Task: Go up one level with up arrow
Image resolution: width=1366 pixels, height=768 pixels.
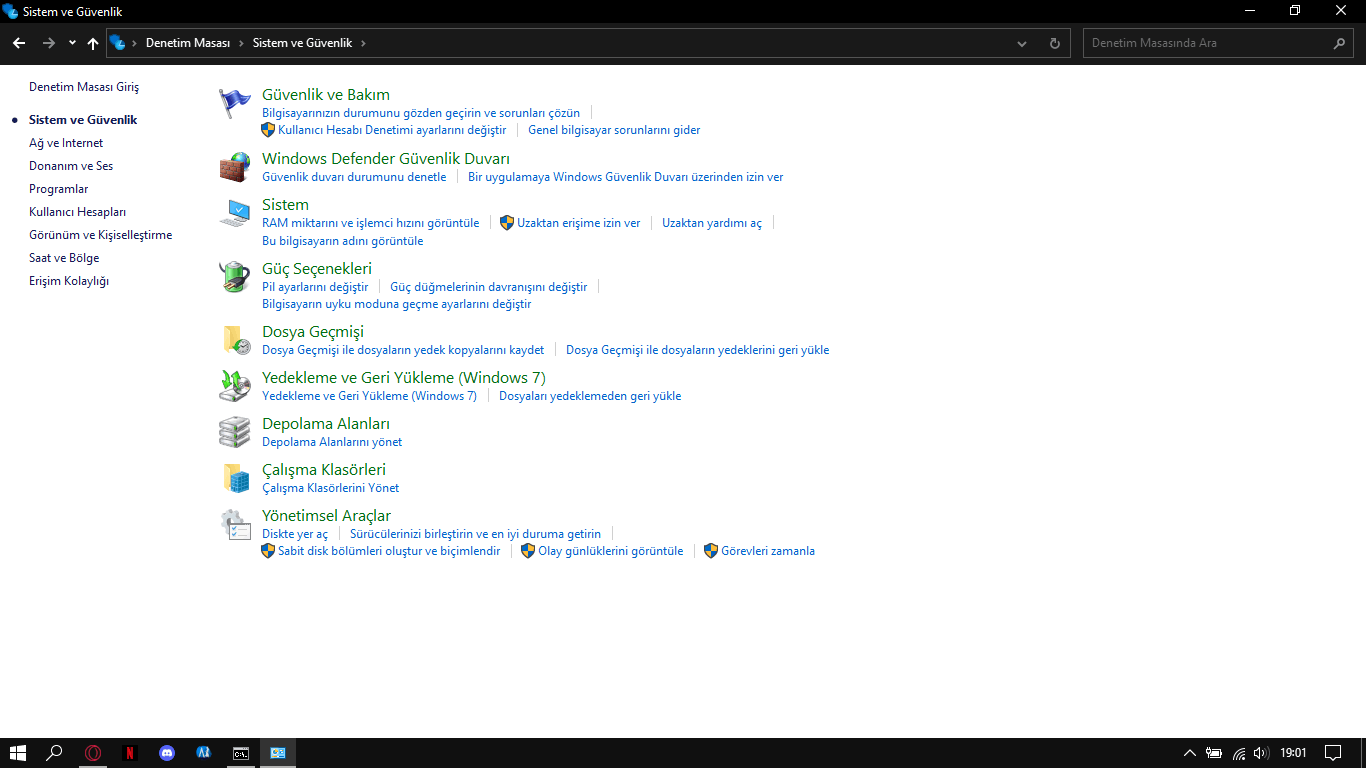Action: click(93, 43)
